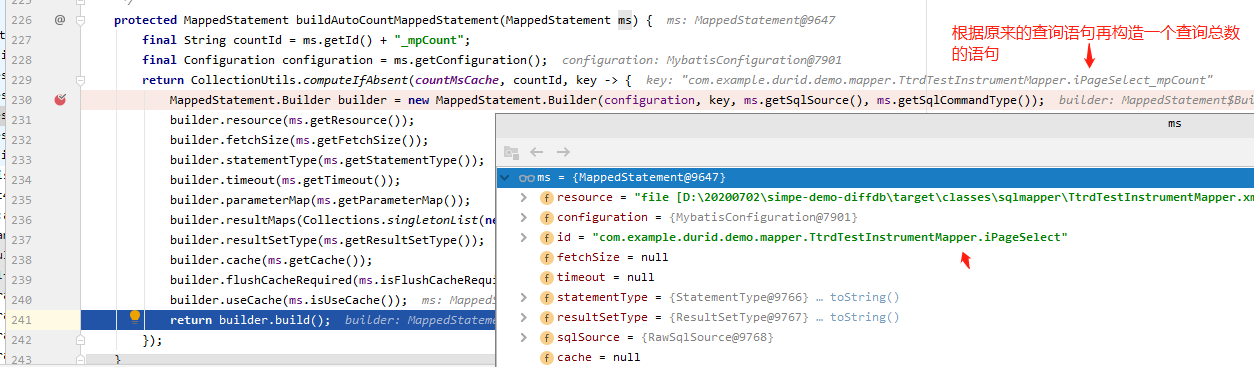Click the field icon beside timeout
The width and height of the screenshot is (1254, 367).
click(546, 277)
